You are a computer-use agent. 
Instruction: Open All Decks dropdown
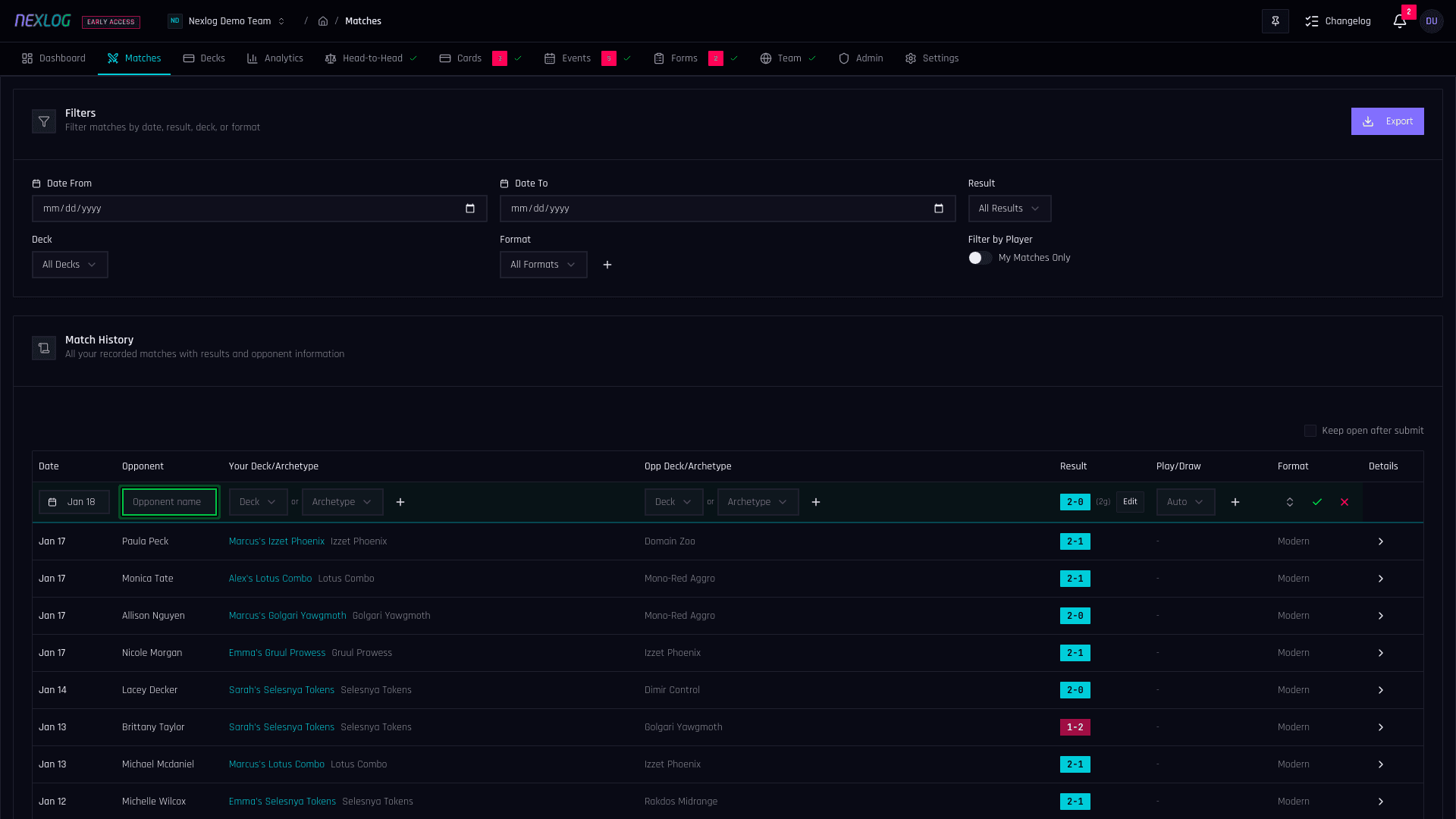point(70,265)
